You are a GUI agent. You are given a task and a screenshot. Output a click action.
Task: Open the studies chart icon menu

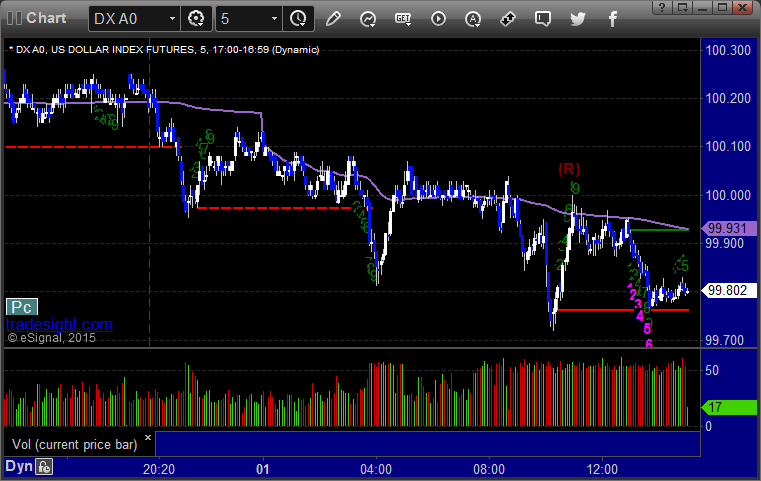(x=368, y=19)
